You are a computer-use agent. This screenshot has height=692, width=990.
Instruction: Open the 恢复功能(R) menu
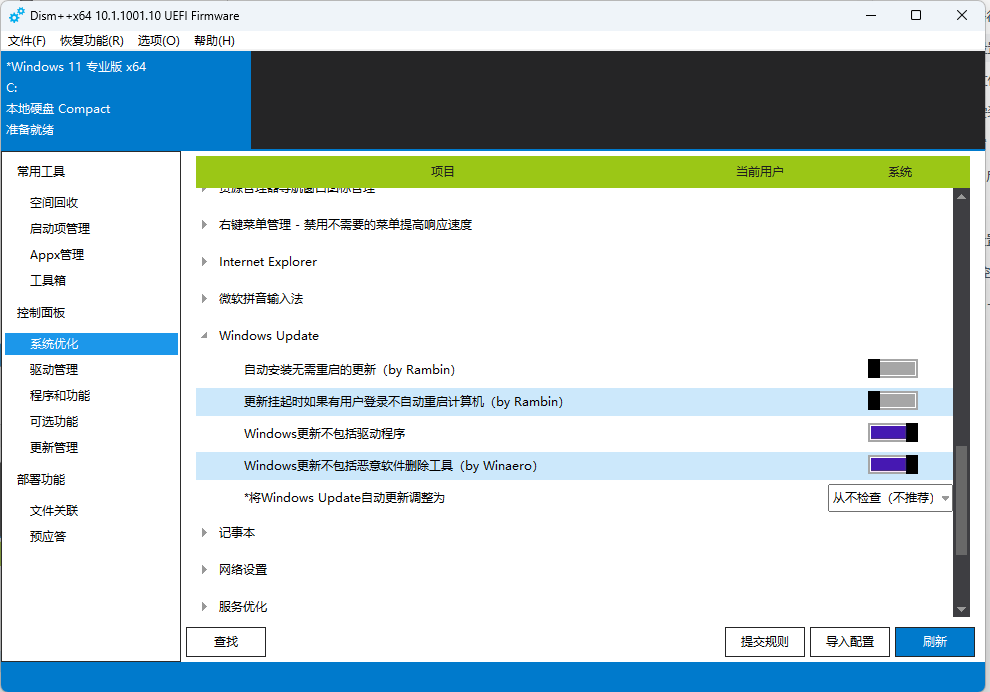pyautogui.click(x=91, y=41)
